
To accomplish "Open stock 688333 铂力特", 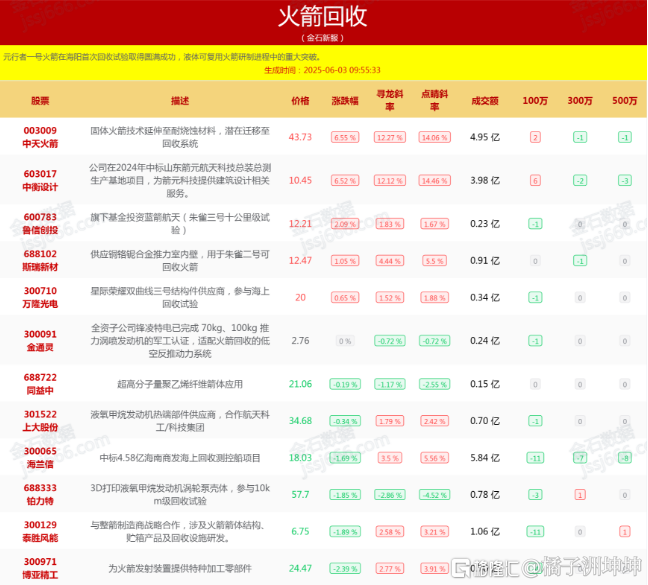I will pos(40,495).
